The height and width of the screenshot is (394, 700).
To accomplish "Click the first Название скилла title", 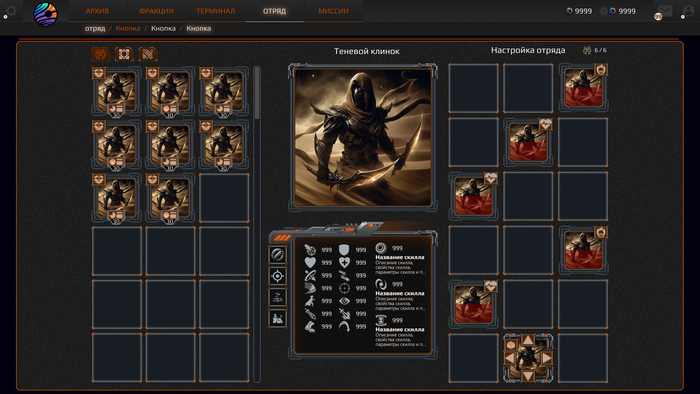I will click(x=400, y=257).
